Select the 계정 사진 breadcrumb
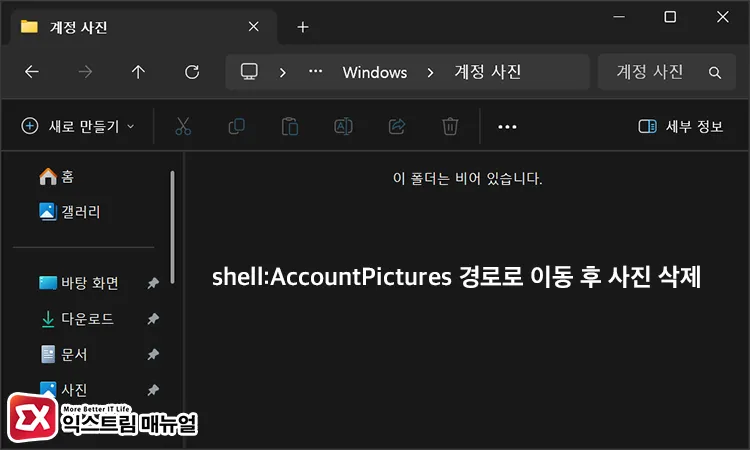Viewport: 750px width, 450px height. 487,72
